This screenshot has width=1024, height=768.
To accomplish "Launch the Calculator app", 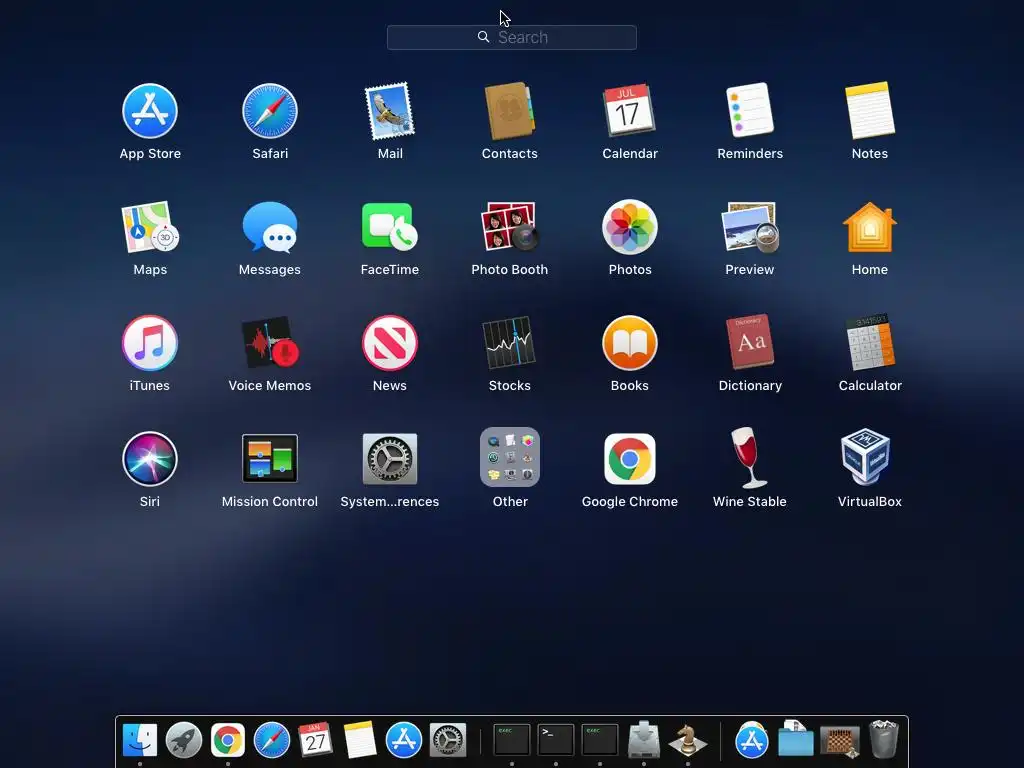I will [870, 342].
